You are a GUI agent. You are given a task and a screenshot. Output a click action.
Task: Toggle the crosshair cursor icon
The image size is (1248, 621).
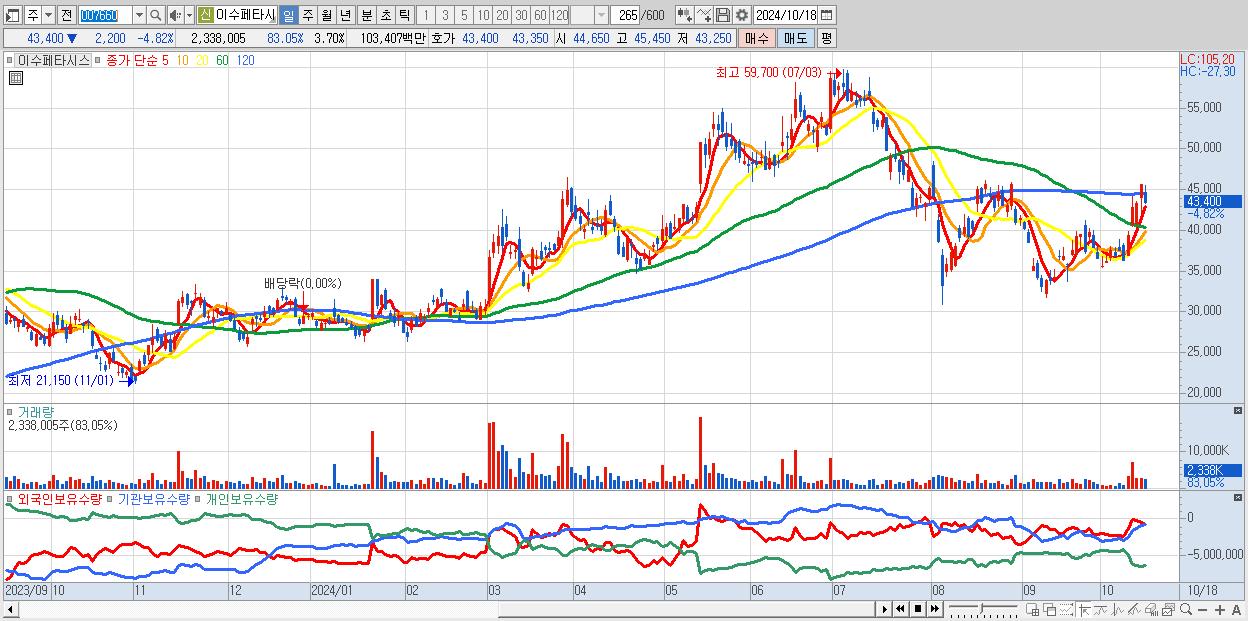[1084, 610]
